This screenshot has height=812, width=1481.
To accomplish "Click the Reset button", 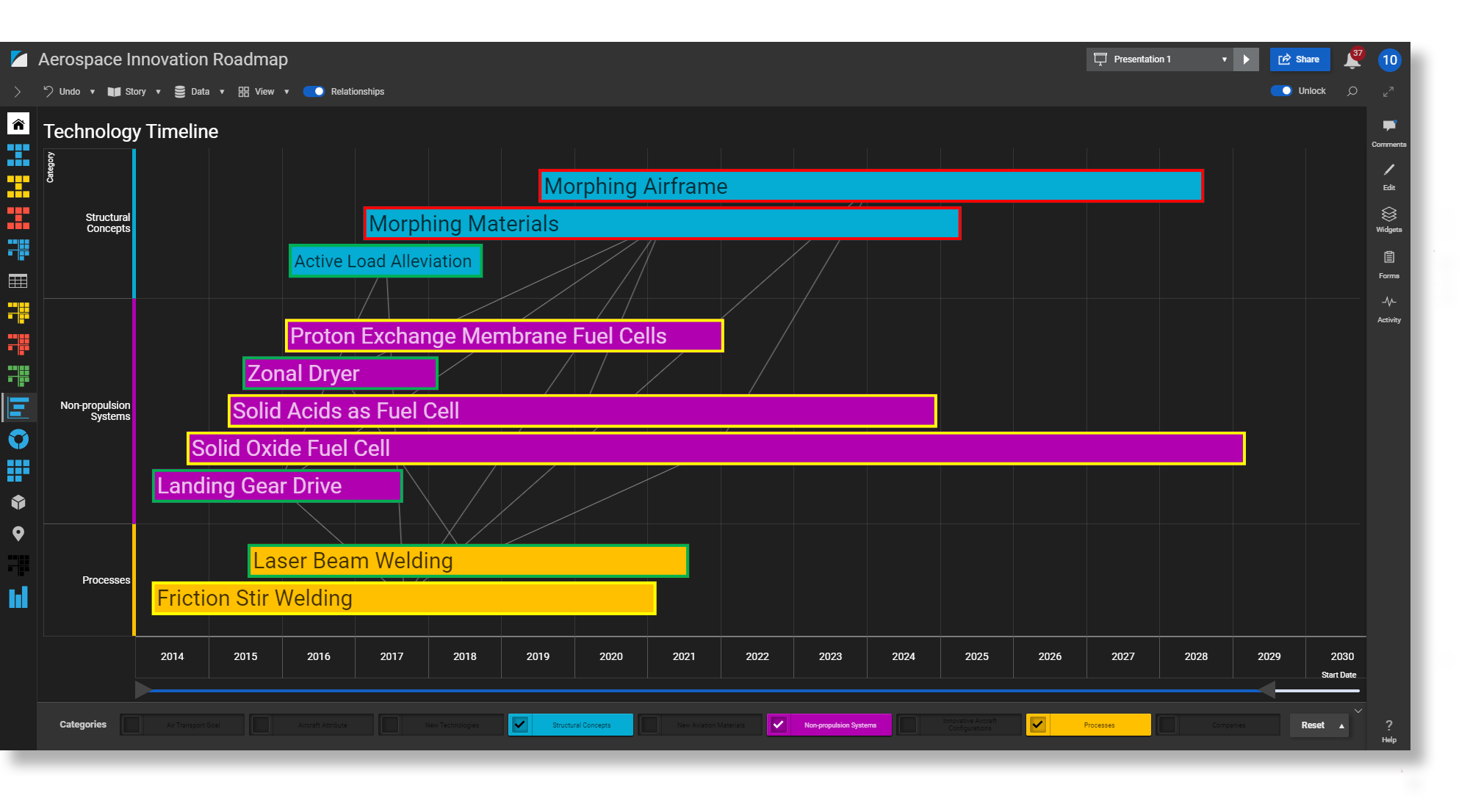I will 1312,725.
